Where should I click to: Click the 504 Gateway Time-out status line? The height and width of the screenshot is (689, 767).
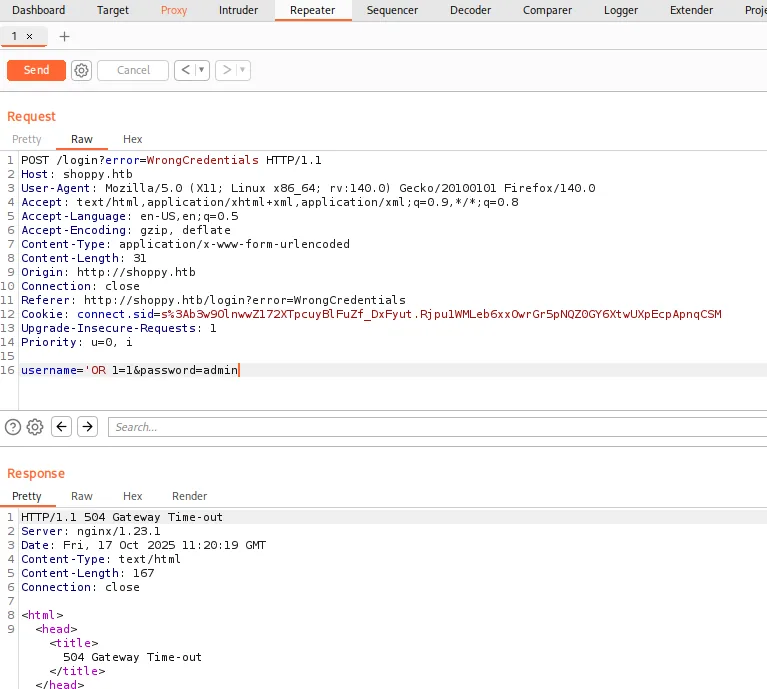122,517
